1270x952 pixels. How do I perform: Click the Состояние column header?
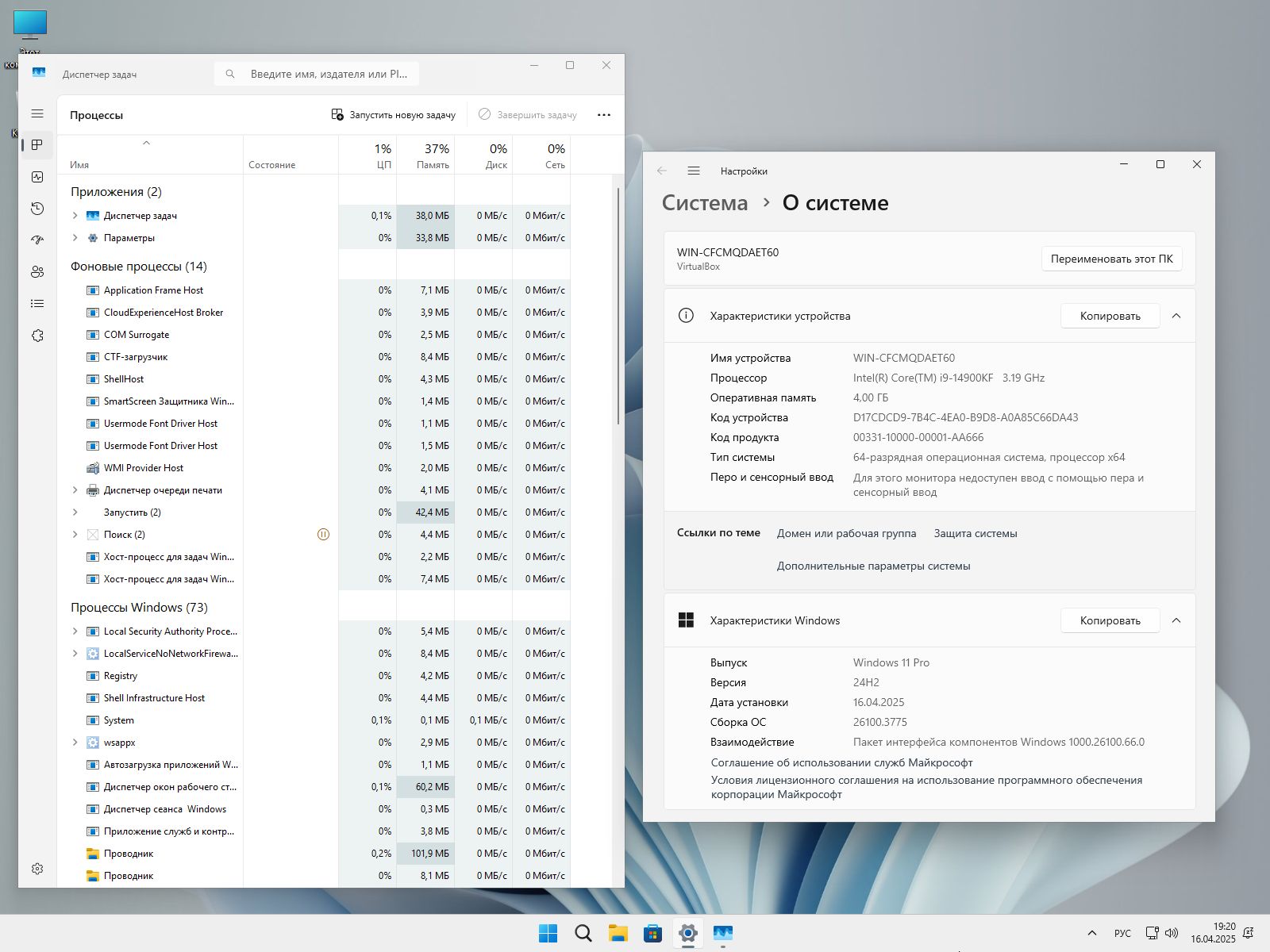[291, 155]
